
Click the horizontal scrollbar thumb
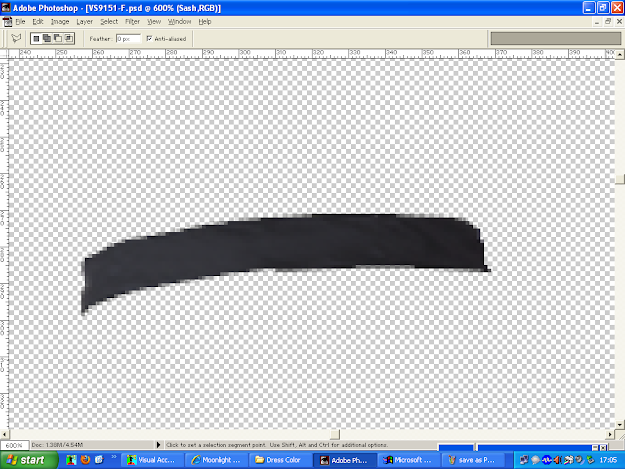(335, 434)
